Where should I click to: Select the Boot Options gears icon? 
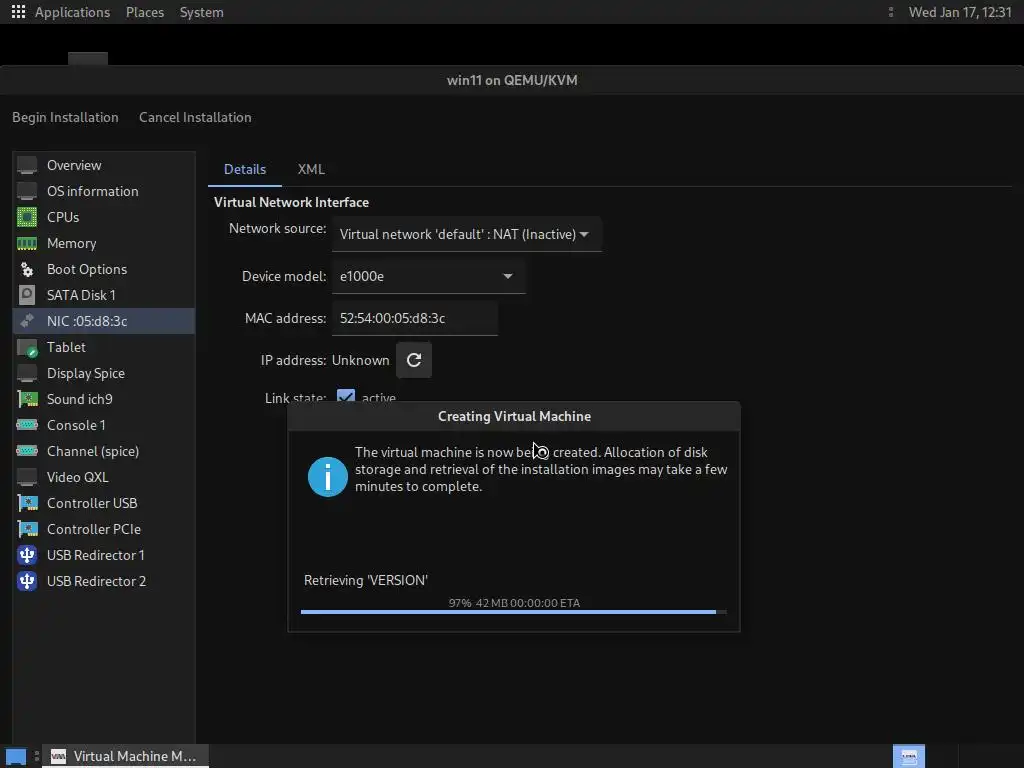coord(27,269)
